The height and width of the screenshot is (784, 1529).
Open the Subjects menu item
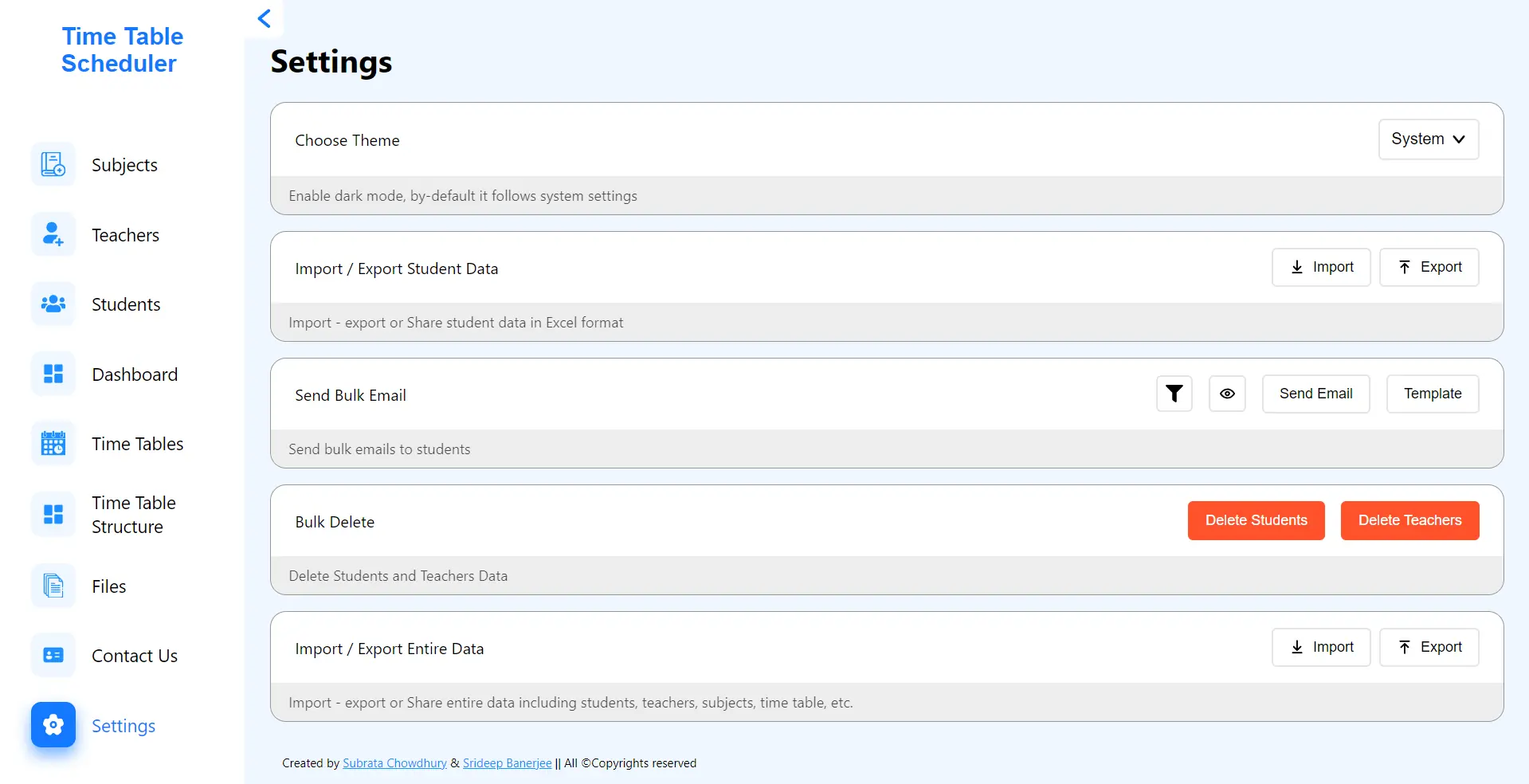pyautogui.click(x=124, y=165)
